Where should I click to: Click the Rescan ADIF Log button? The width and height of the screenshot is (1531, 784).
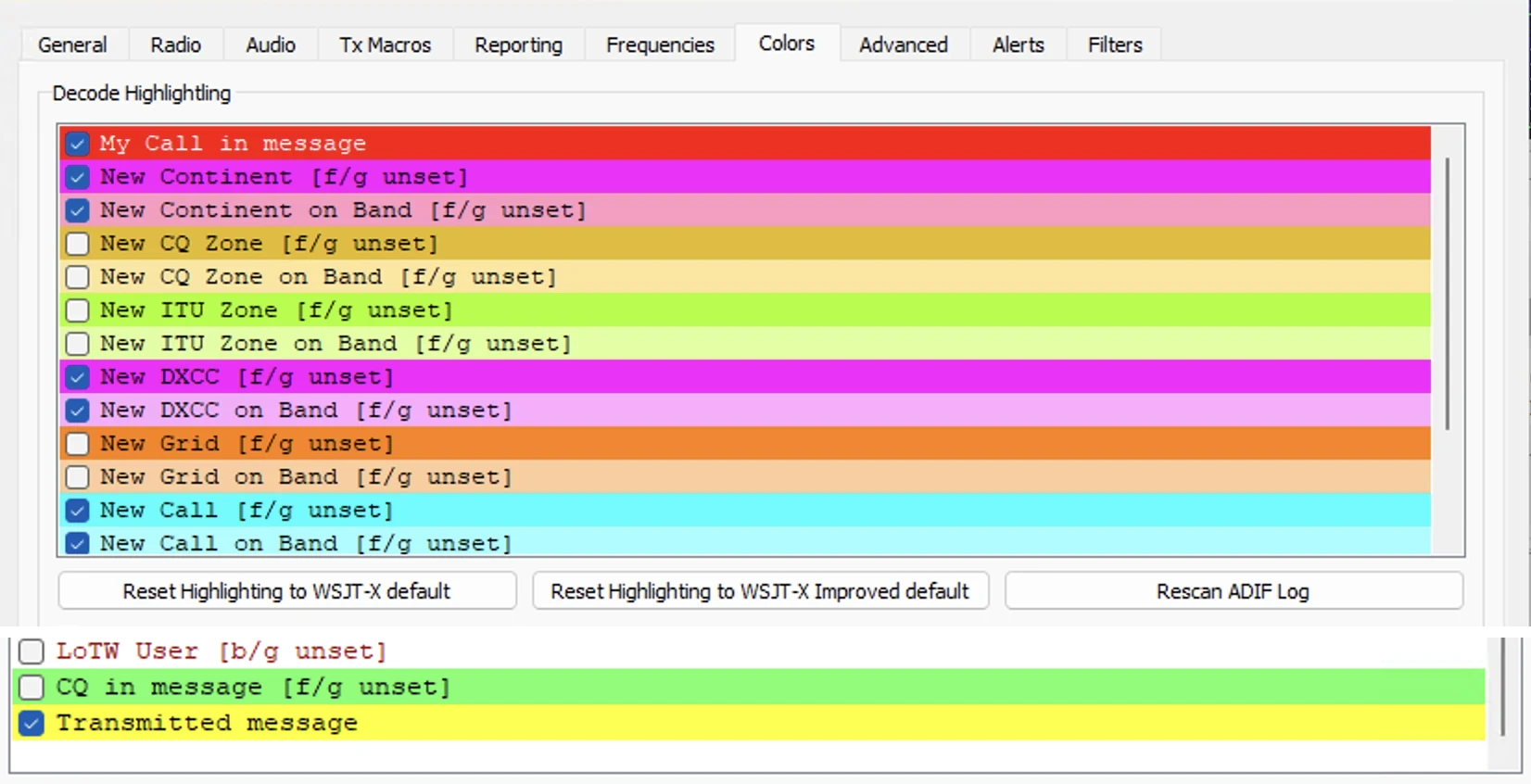coord(1234,591)
